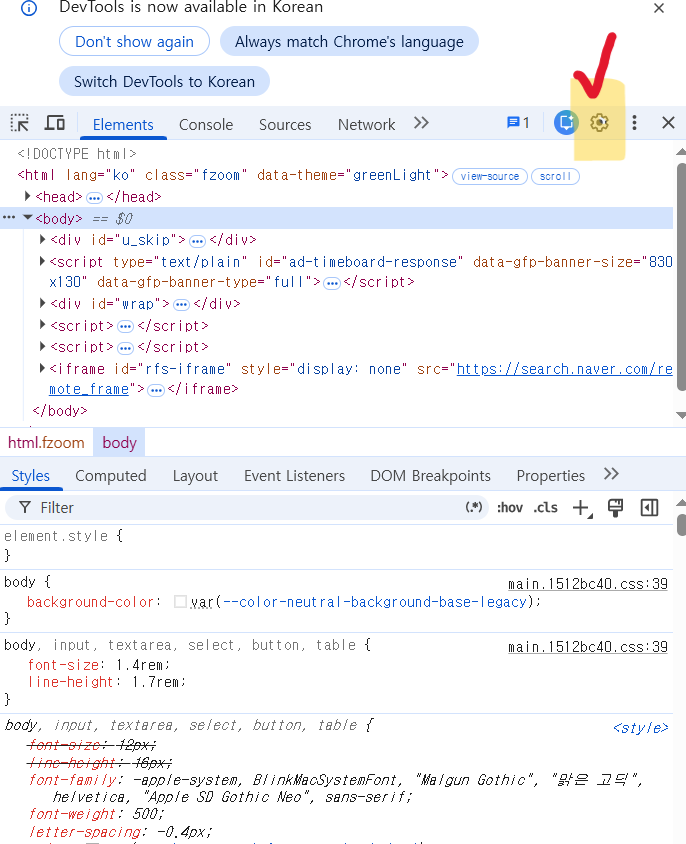This screenshot has height=844, width=686.
Task: Toggle the computed styles sidebar icon
Action: pyautogui.click(x=649, y=508)
